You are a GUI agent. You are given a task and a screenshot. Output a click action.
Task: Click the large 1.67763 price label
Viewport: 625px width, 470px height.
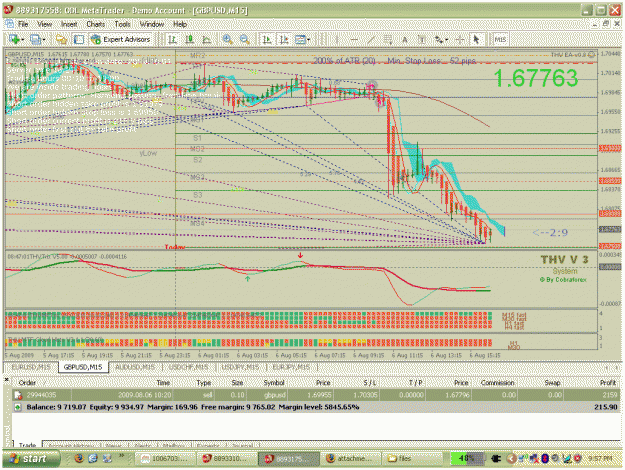tap(536, 78)
